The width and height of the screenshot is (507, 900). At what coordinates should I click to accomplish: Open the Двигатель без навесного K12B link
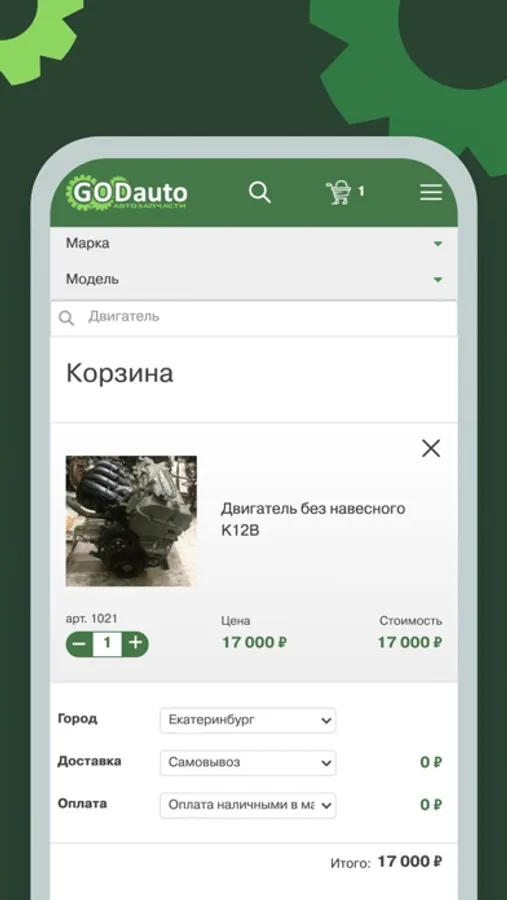[x=313, y=519]
